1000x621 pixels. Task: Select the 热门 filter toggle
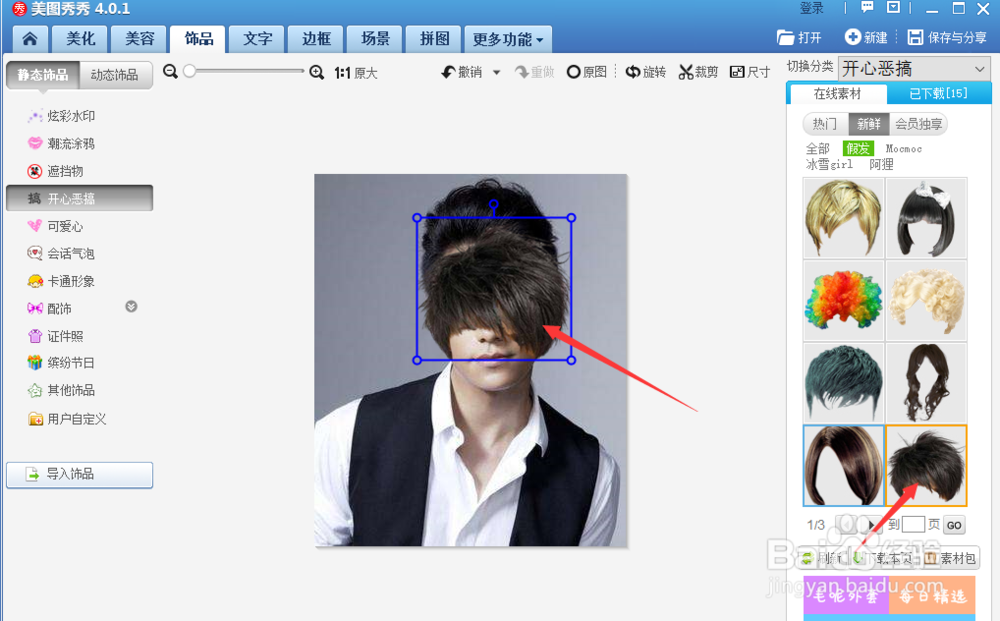tap(825, 124)
